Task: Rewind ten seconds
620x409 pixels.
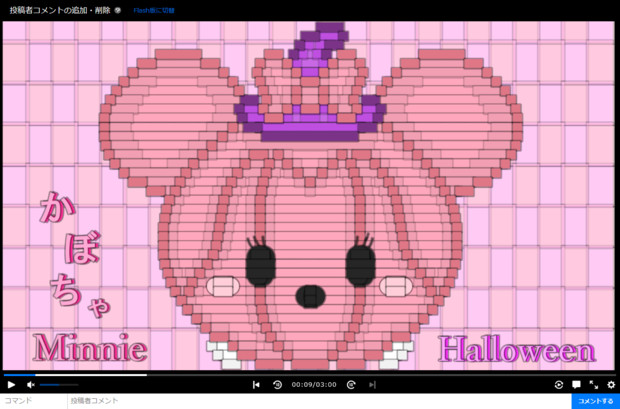Action: point(277,384)
